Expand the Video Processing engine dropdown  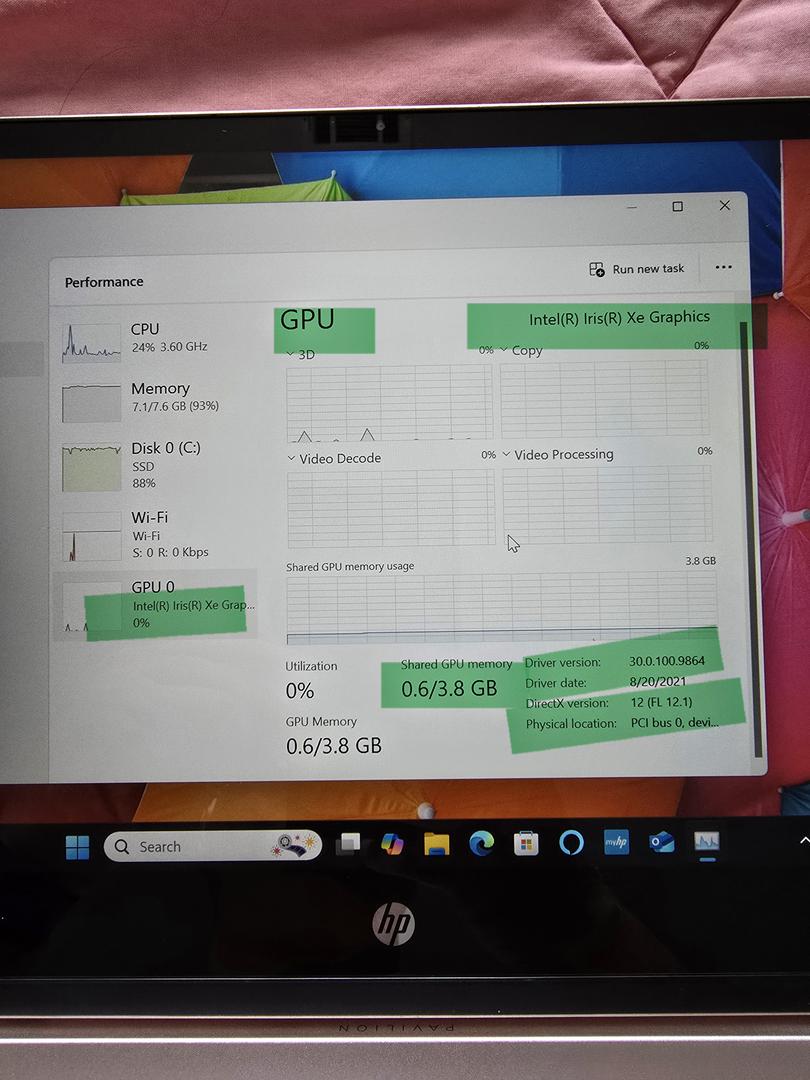point(506,455)
